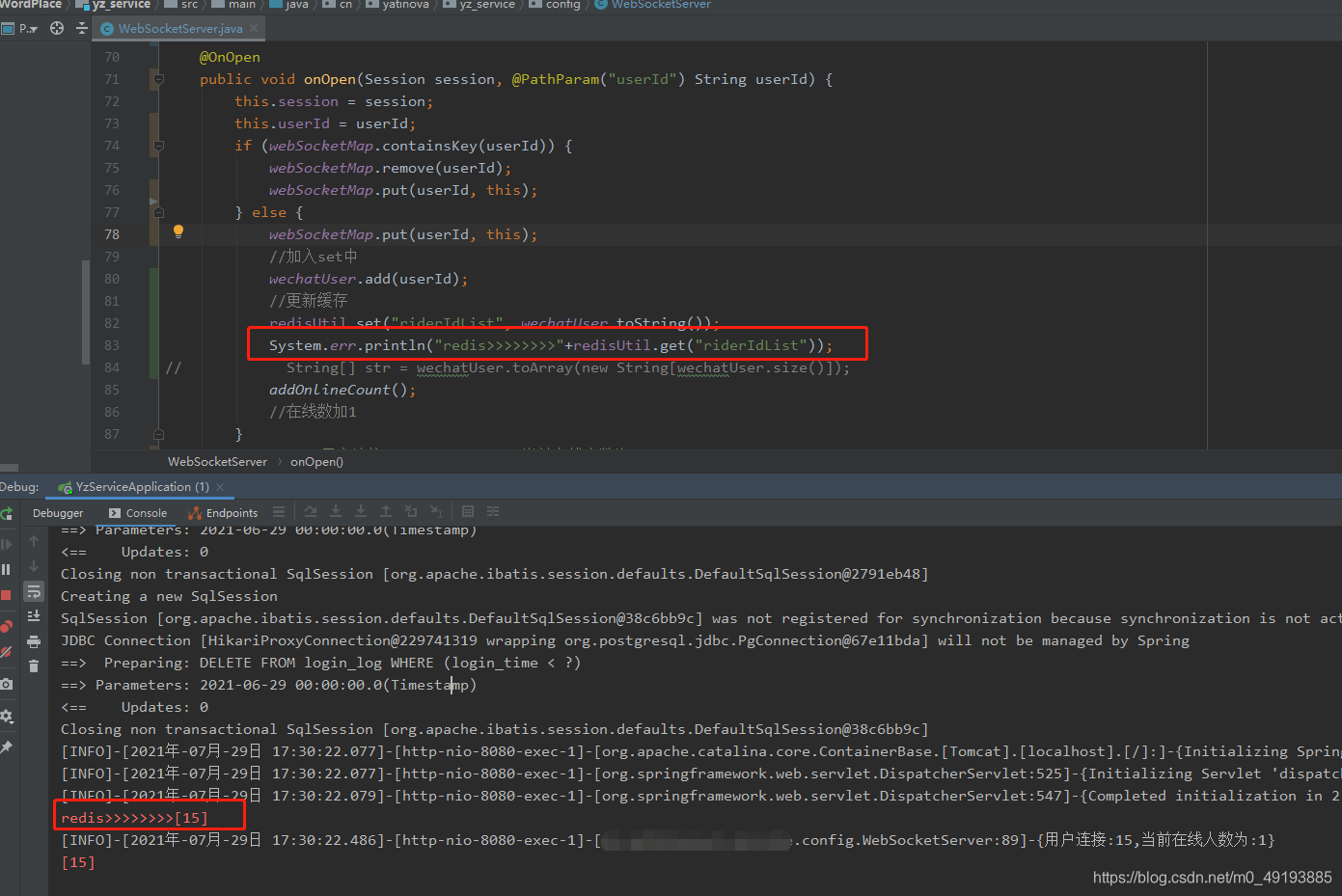Click Run to Cursor debug icon
1342x896 pixels.
pos(436,511)
